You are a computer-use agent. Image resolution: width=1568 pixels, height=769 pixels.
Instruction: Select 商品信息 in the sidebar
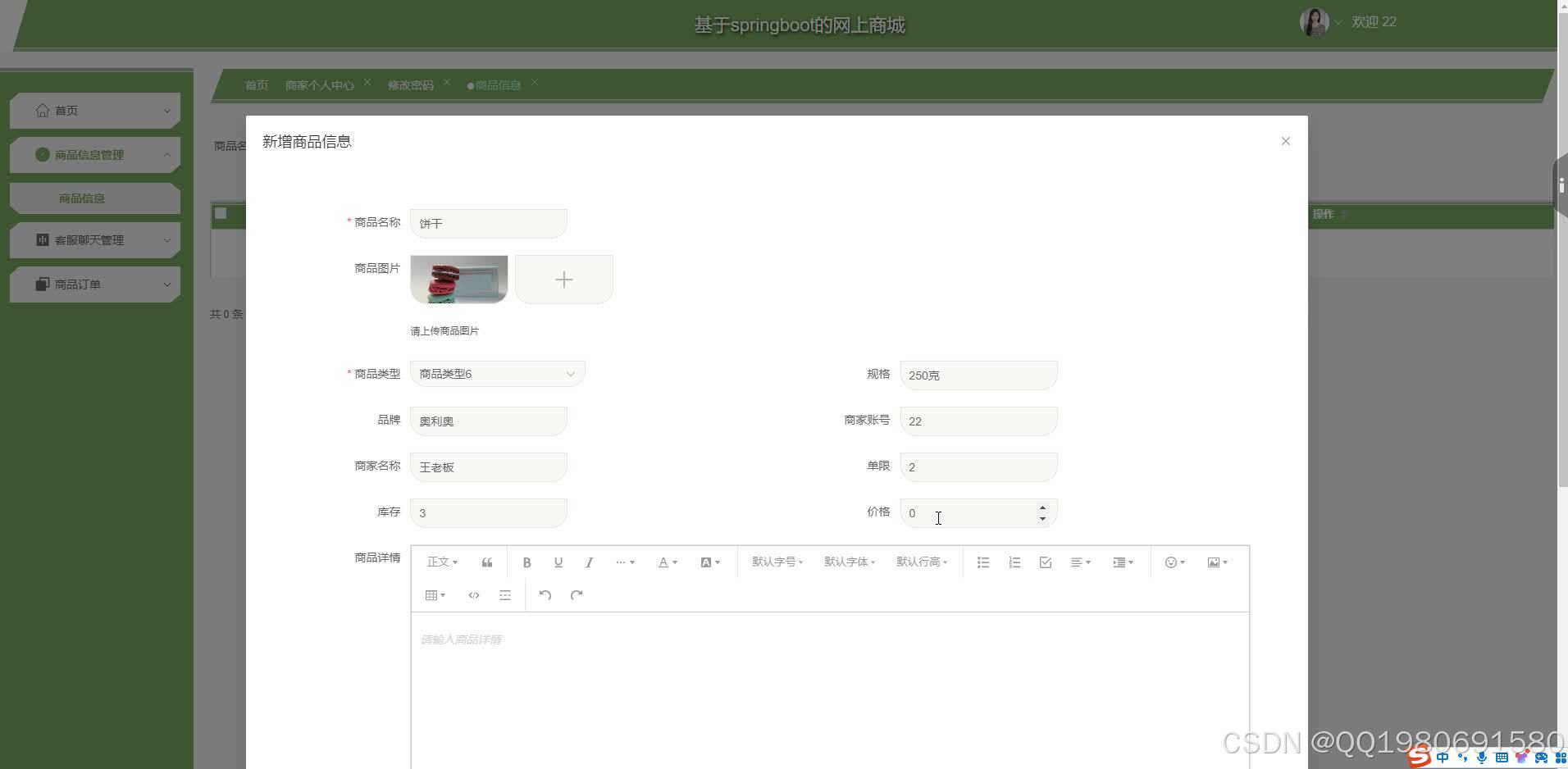[x=94, y=198]
